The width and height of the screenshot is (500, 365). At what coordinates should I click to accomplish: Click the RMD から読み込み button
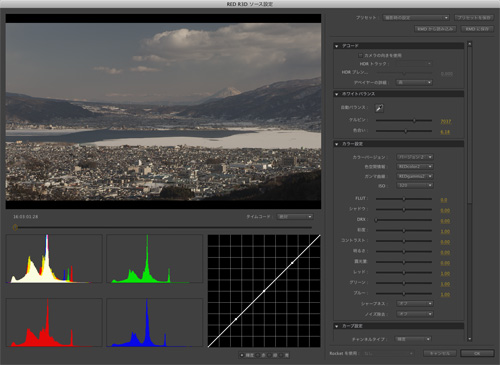tap(435, 29)
